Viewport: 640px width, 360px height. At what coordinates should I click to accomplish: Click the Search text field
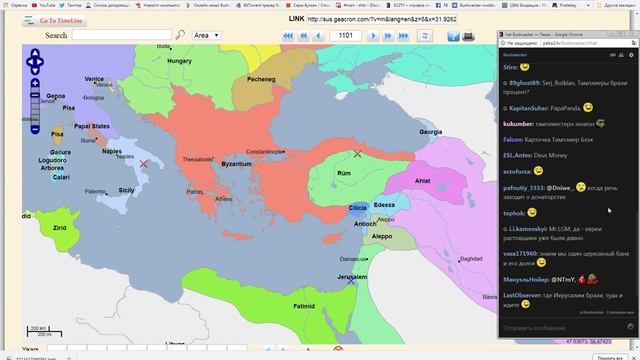coord(122,35)
